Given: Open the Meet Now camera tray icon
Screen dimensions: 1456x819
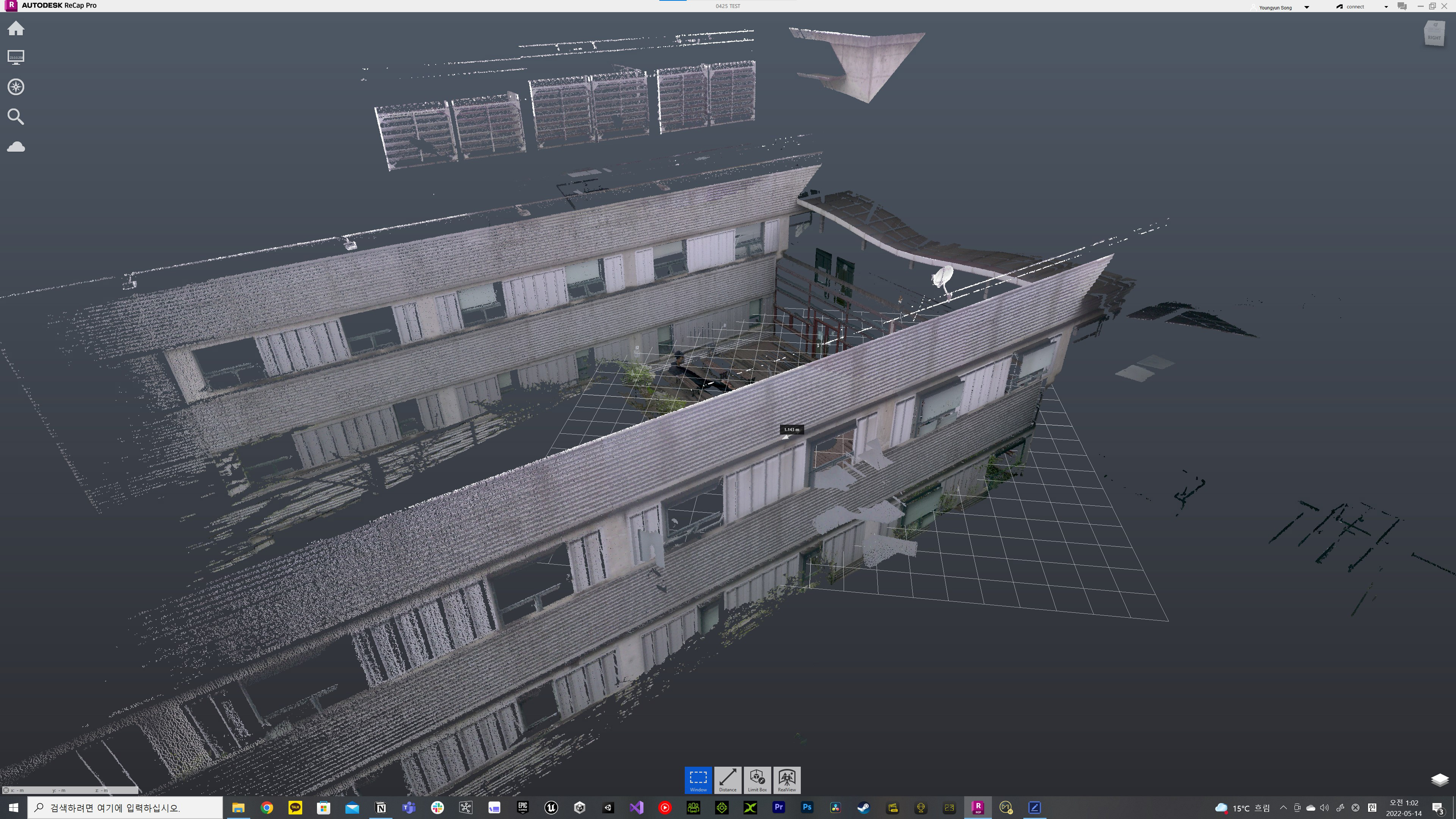Looking at the screenshot, I should (x=1297, y=808).
